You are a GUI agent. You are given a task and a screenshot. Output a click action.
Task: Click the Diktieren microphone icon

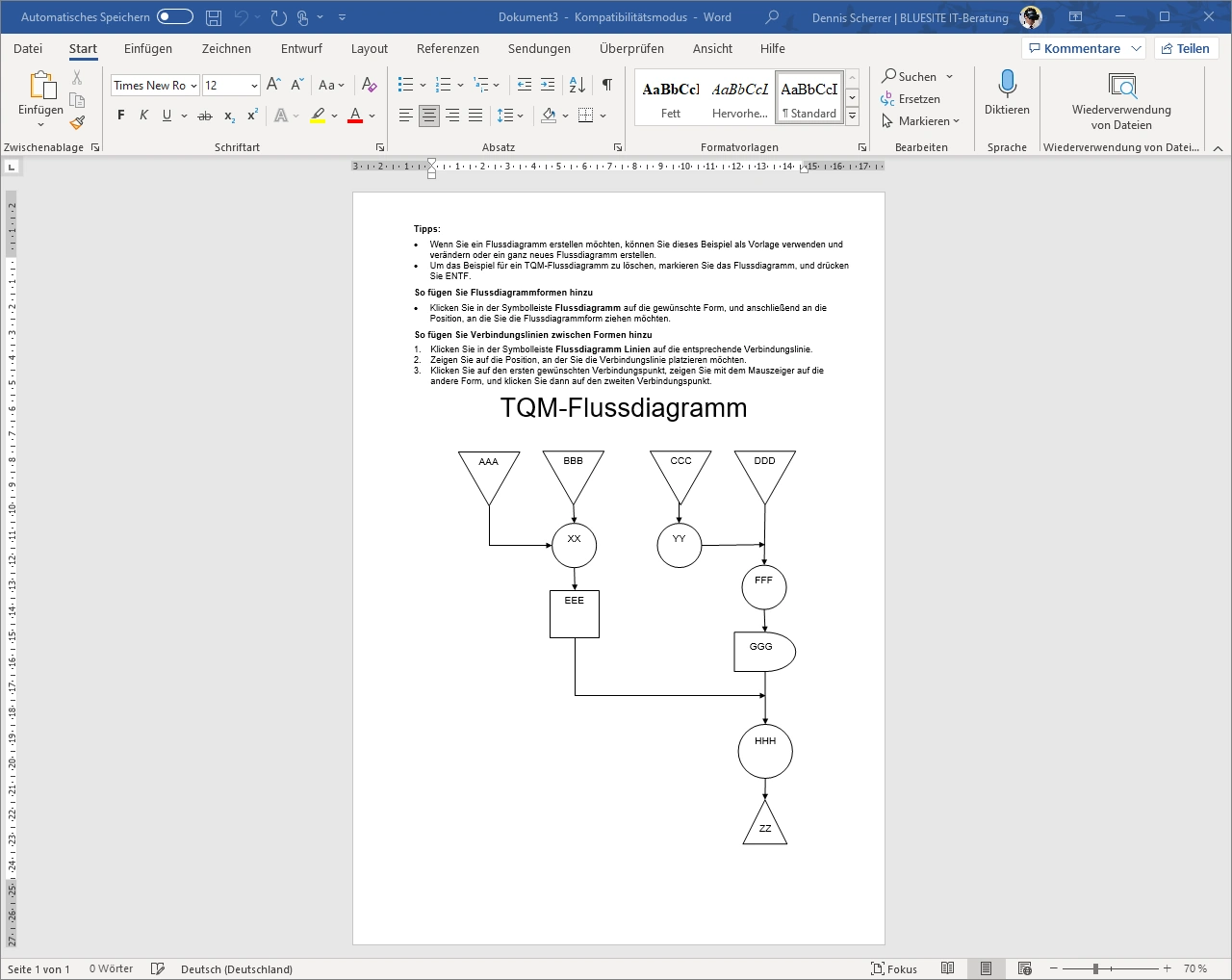pos(1008,84)
